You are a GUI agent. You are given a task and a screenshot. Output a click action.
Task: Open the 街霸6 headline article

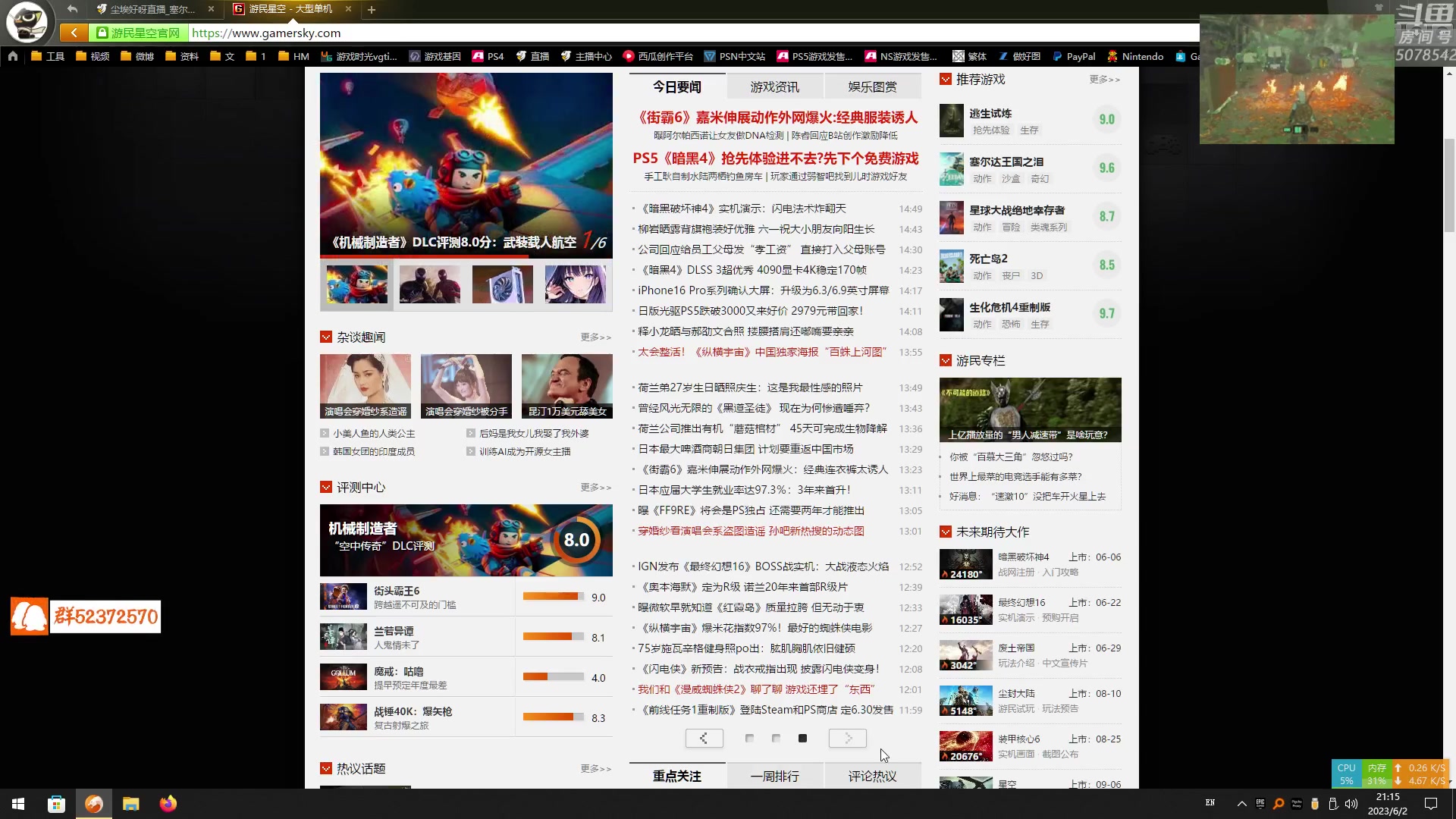pyautogui.click(x=777, y=118)
